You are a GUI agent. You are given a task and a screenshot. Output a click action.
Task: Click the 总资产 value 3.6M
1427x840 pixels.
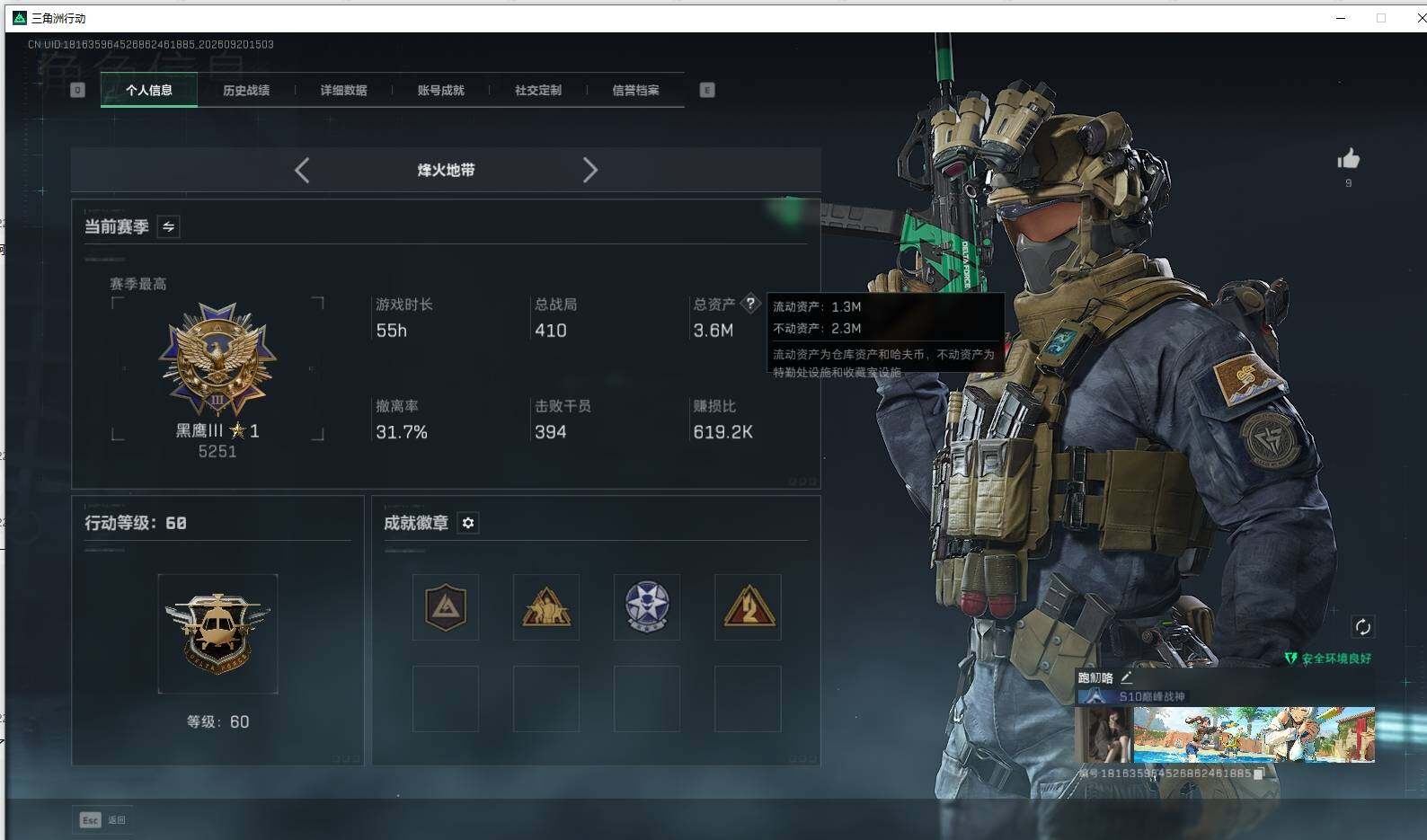click(x=713, y=331)
